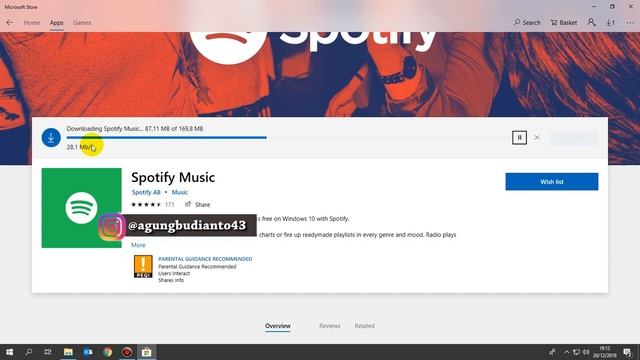Open the Windows Start menu
640x360 pixels.
(x=9, y=352)
